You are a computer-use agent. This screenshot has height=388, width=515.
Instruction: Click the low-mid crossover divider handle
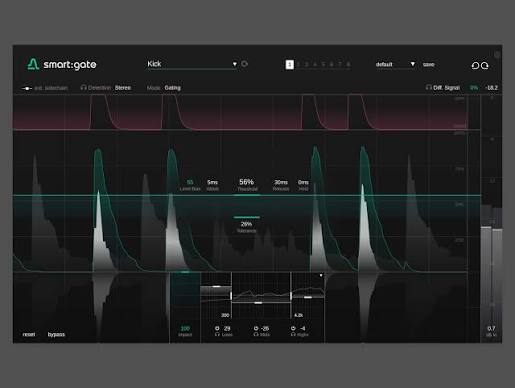coord(231,296)
